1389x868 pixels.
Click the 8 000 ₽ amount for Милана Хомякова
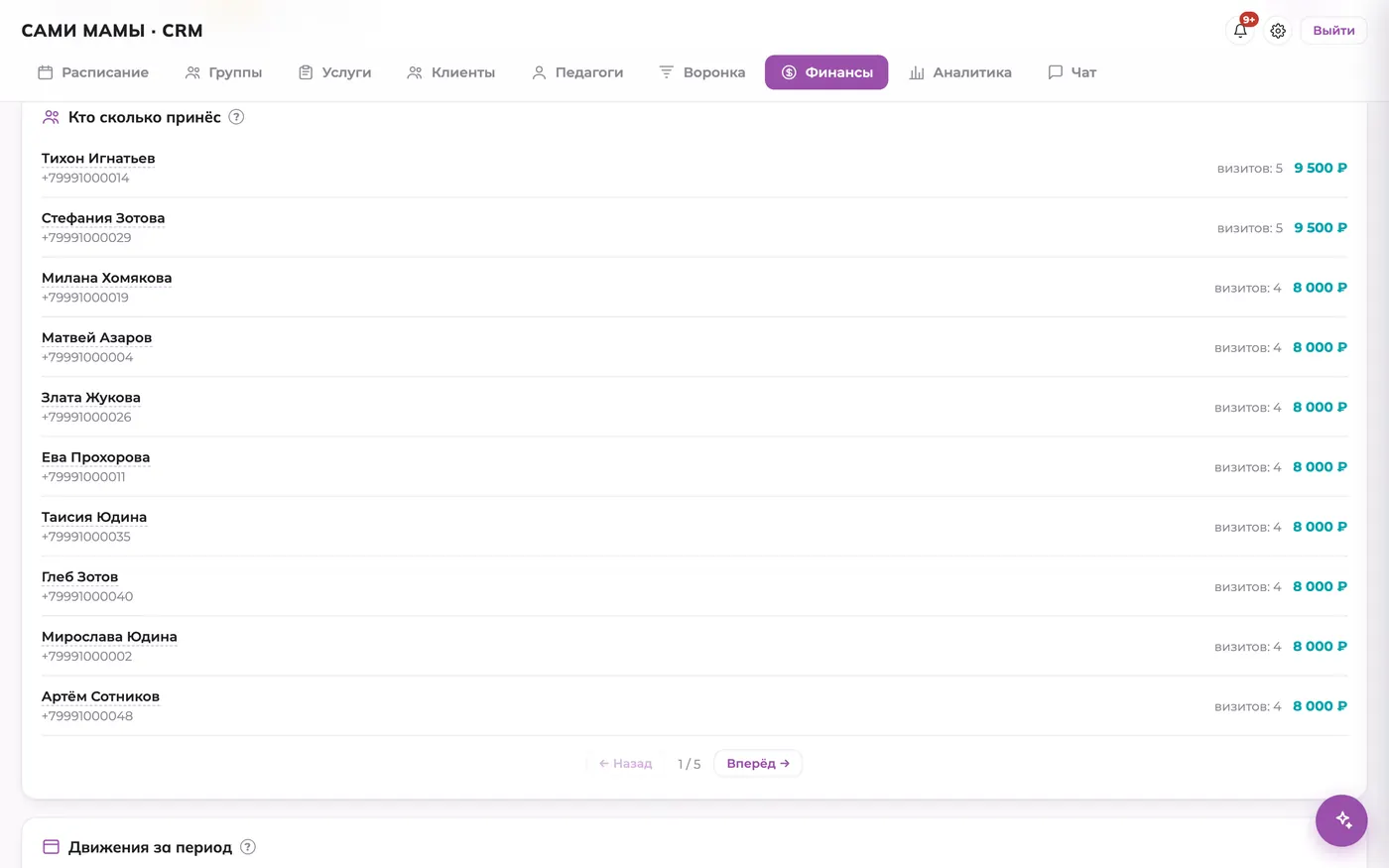coord(1321,288)
